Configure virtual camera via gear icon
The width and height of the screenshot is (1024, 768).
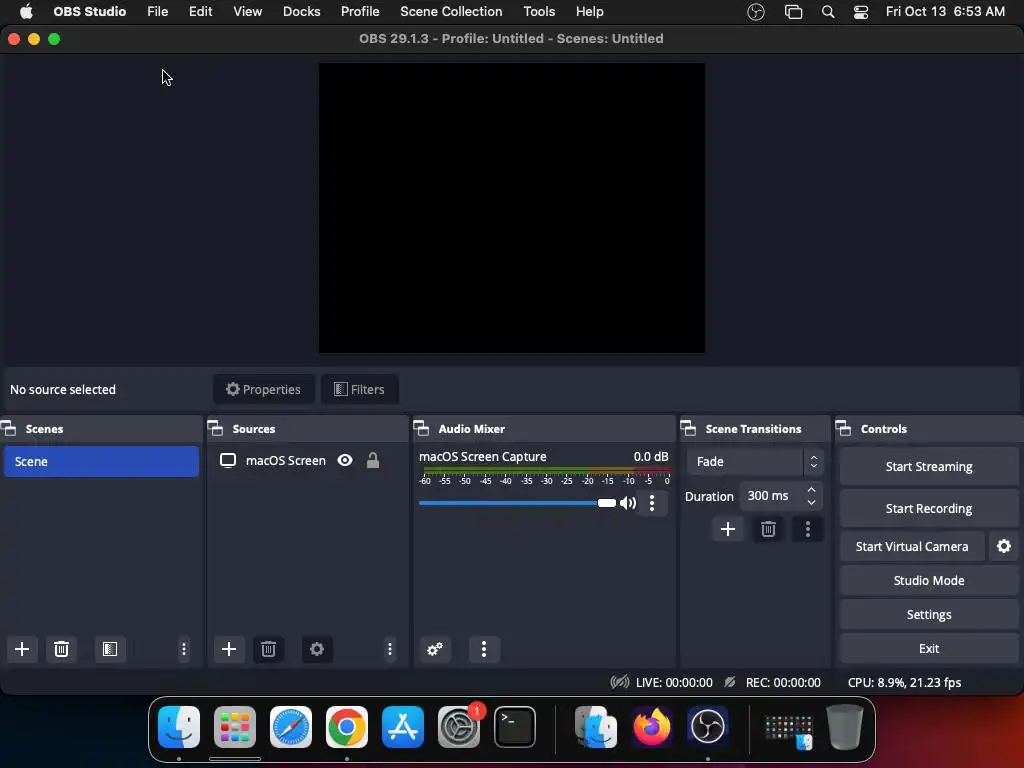coord(1004,547)
